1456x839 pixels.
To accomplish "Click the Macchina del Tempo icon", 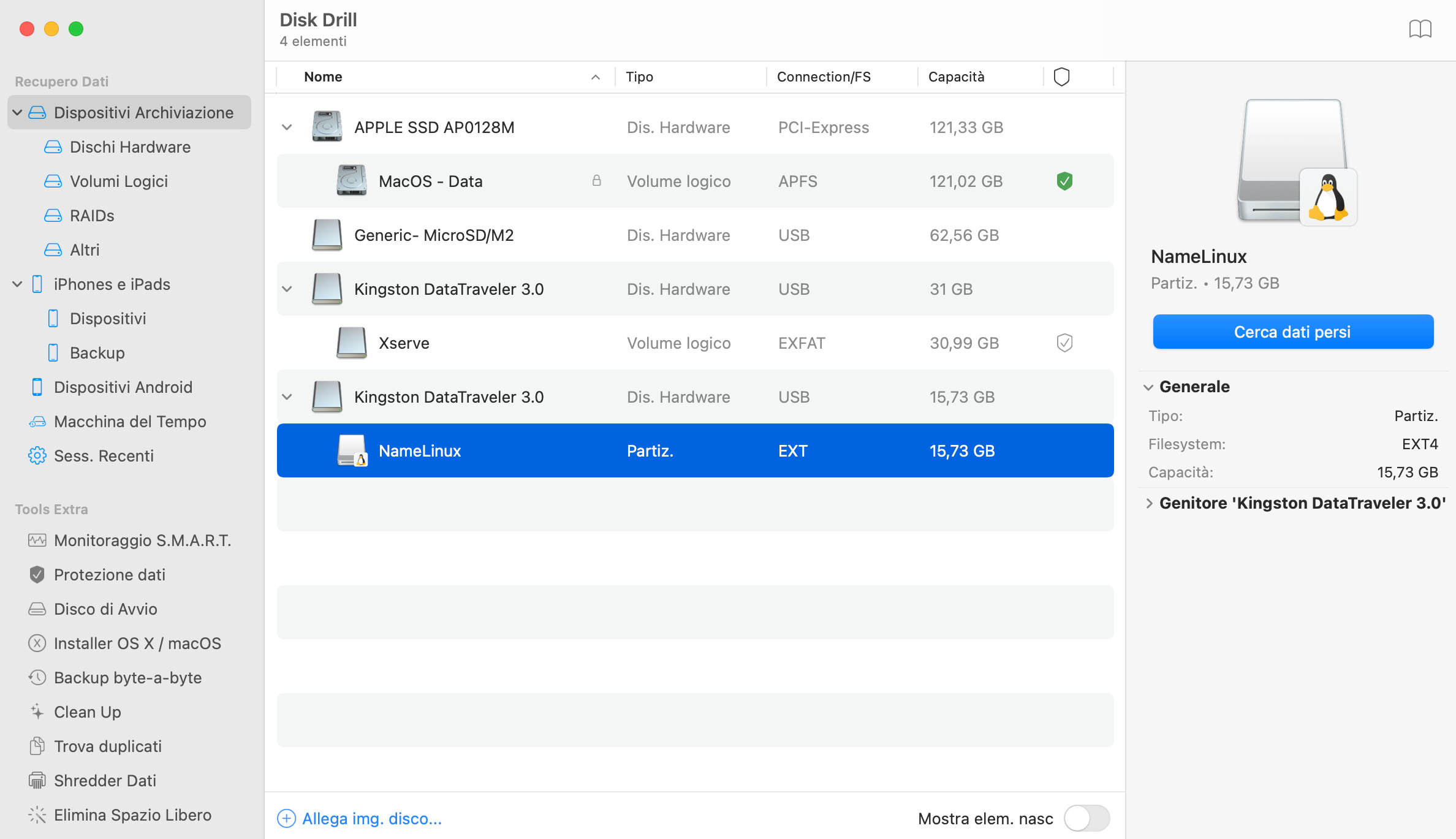I will pos(37,422).
